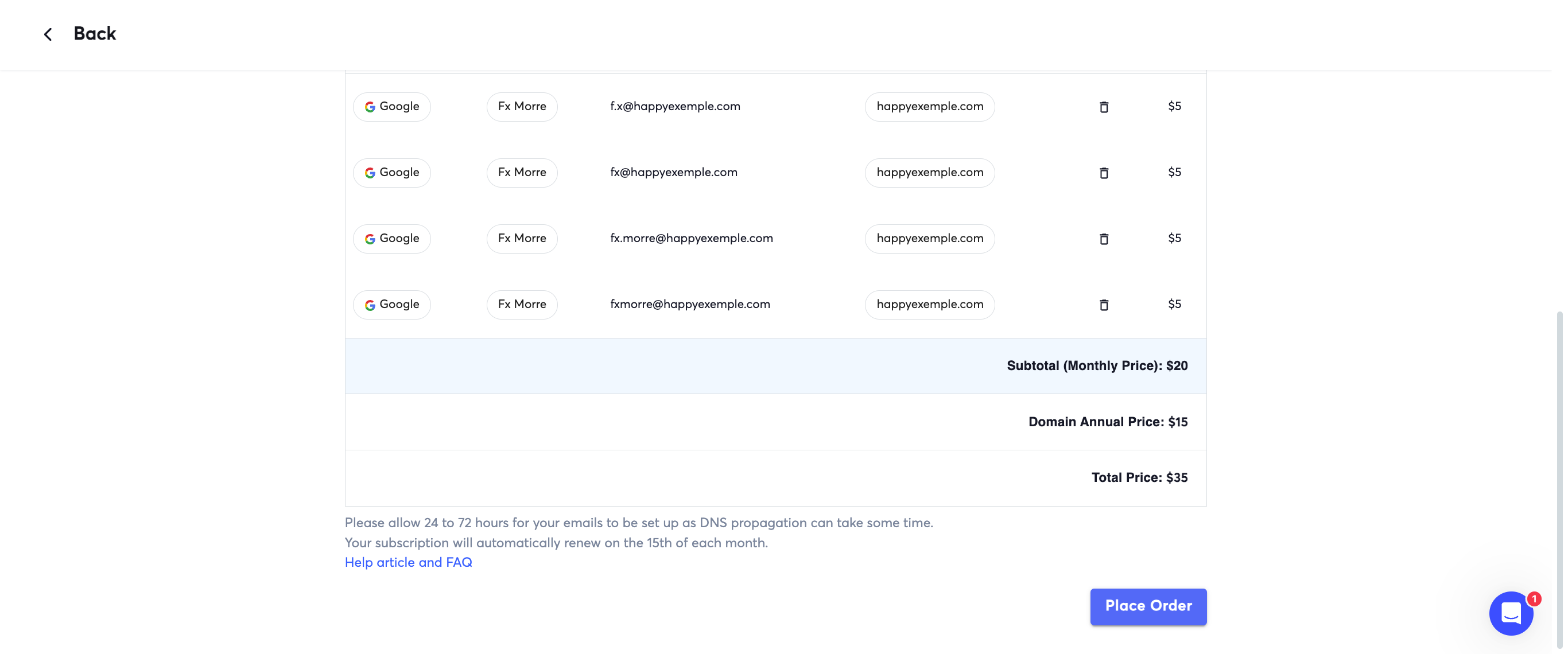The width and height of the screenshot is (1568, 654).
Task: Click the Domain Annual Price: $15 text
Action: [x=1108, y=422]
